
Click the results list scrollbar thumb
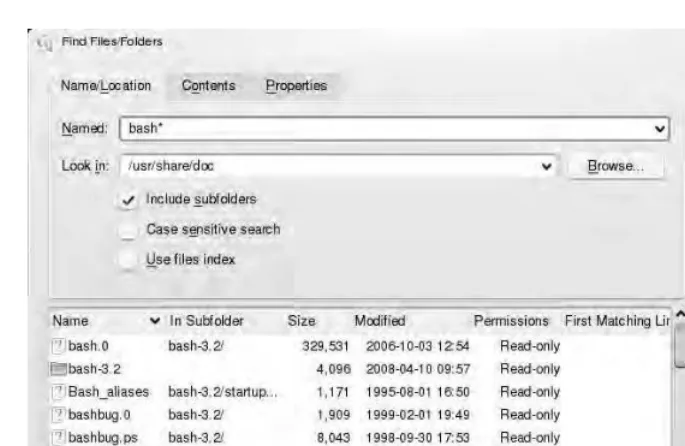coord(680,346)
